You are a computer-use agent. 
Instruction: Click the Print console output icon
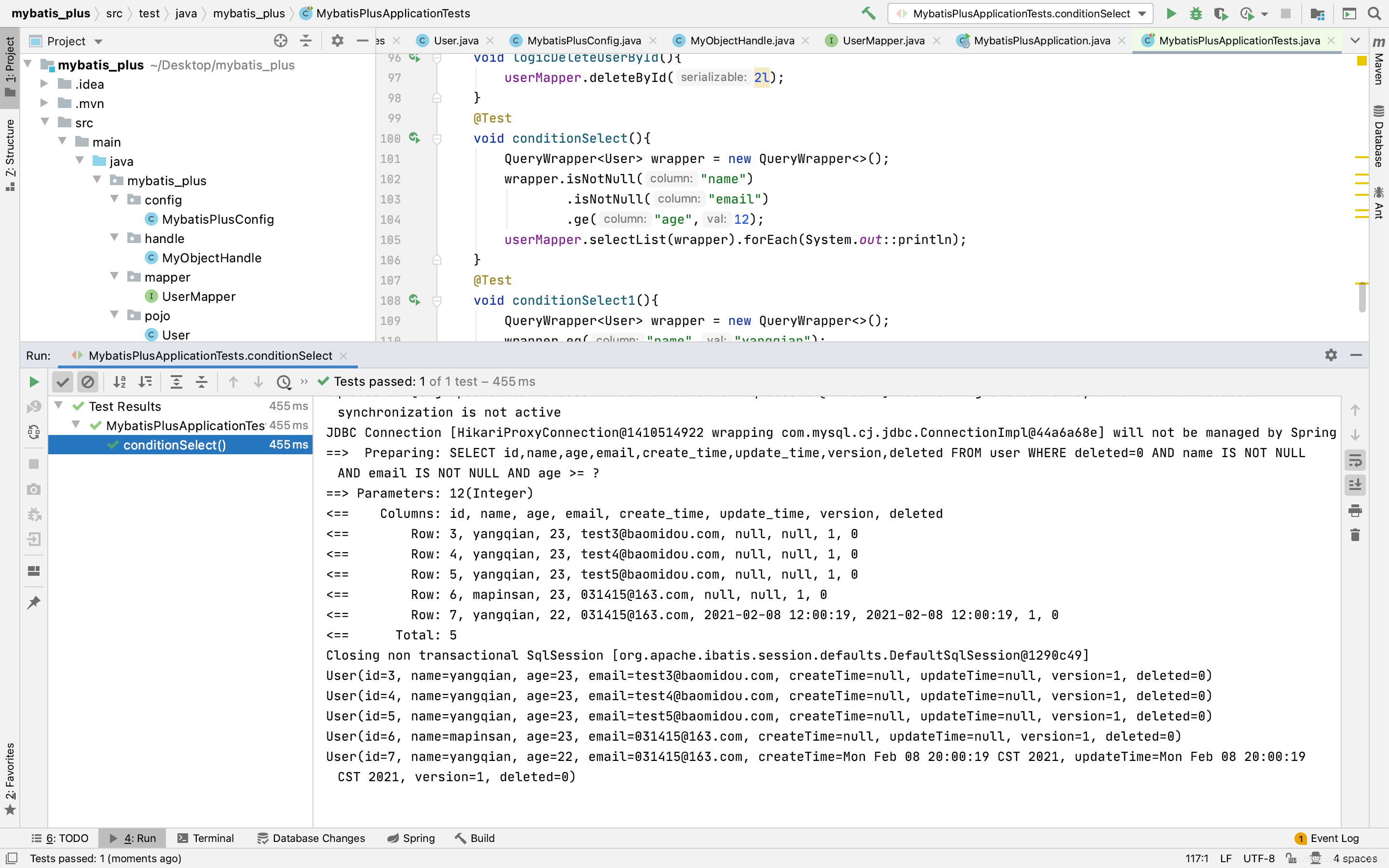coord(1355,510)
